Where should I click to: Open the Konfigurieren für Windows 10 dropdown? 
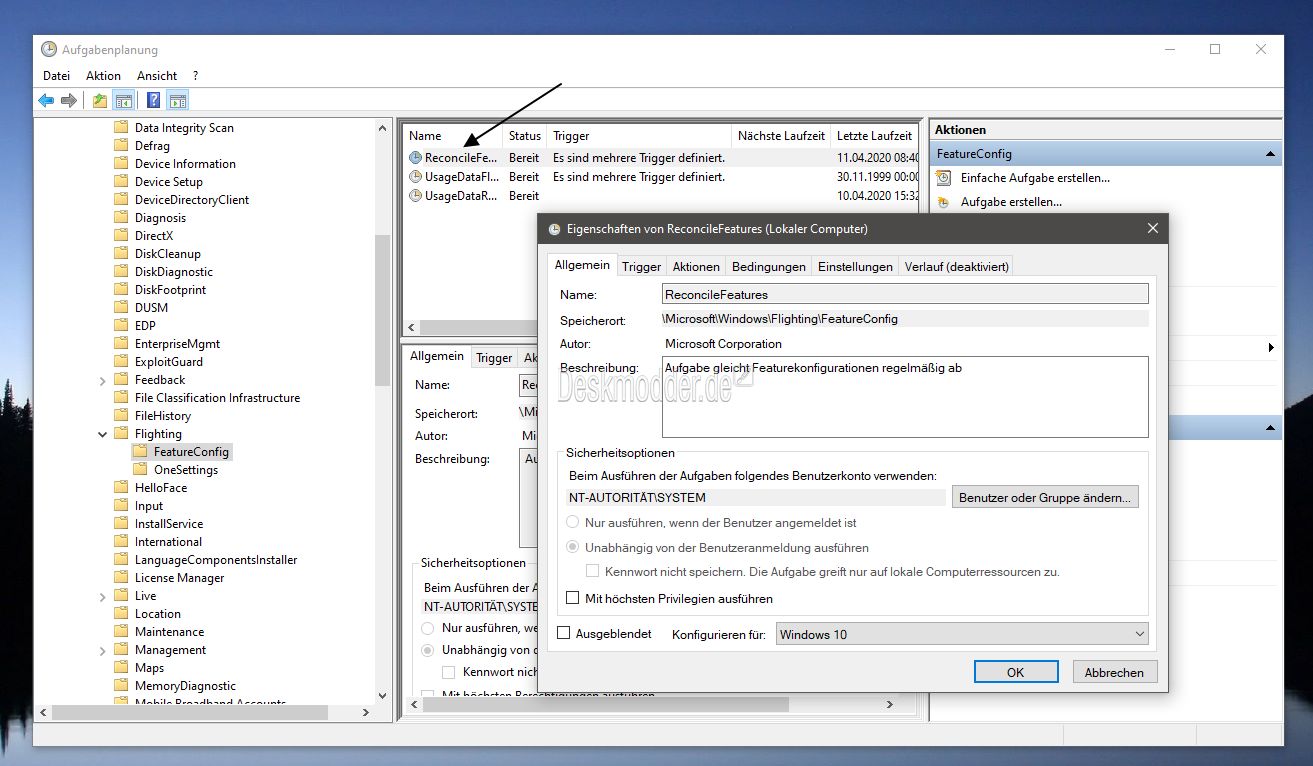tap(962, 634)
